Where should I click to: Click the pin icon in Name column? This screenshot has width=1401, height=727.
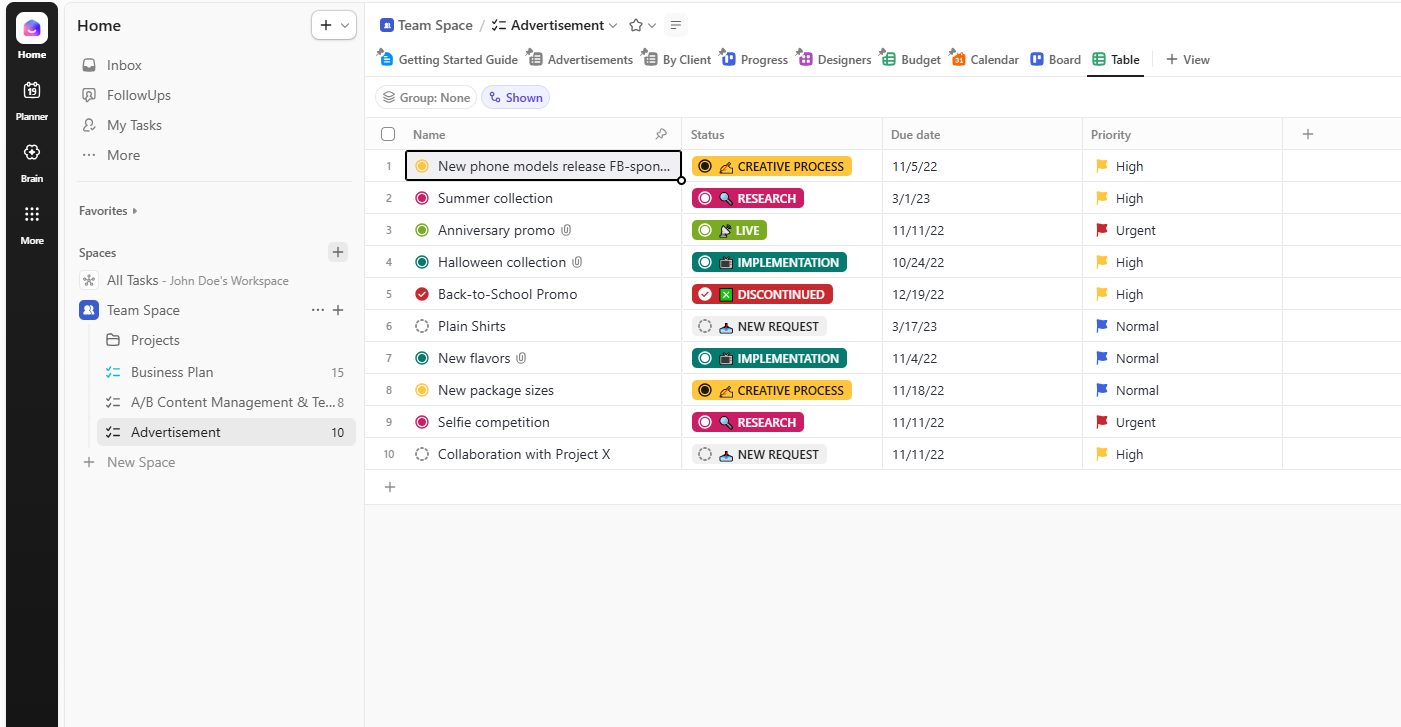tap(661, 135)
